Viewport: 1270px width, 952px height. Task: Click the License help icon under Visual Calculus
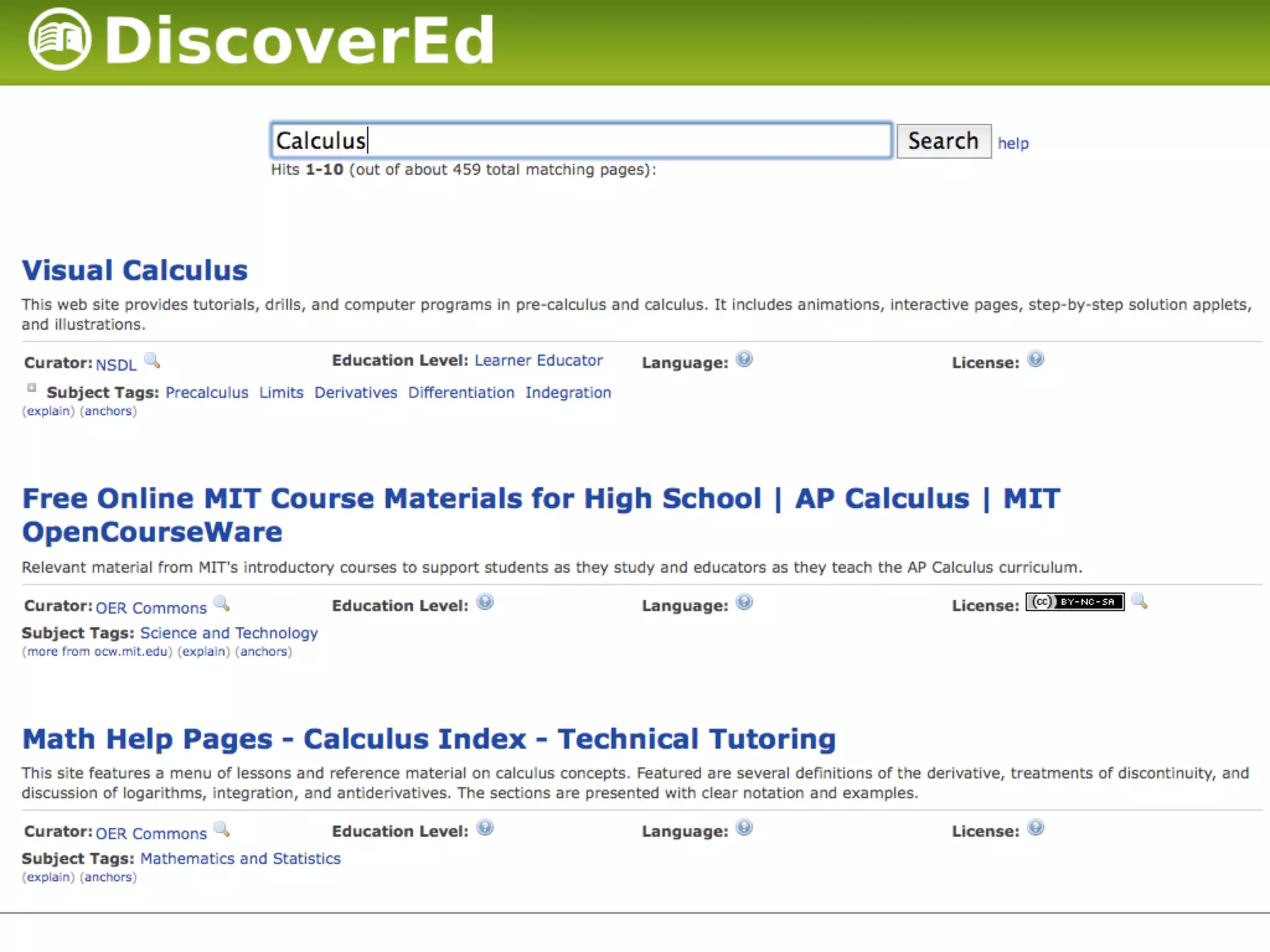[1035, 359]
